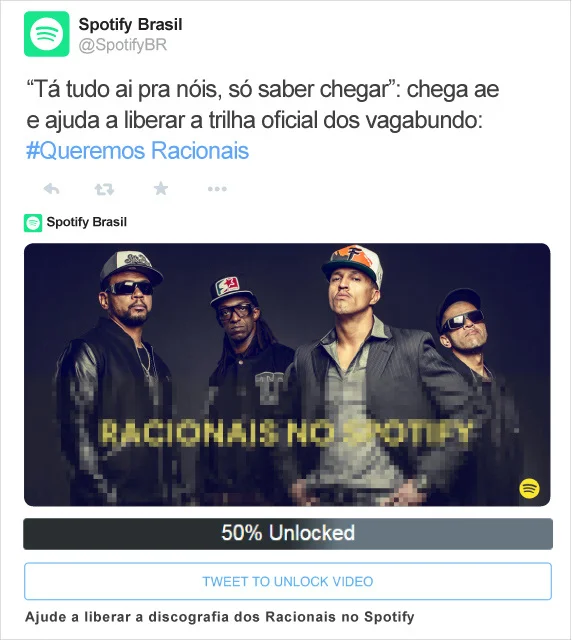Open the @SpotifyBR handle

122,45
